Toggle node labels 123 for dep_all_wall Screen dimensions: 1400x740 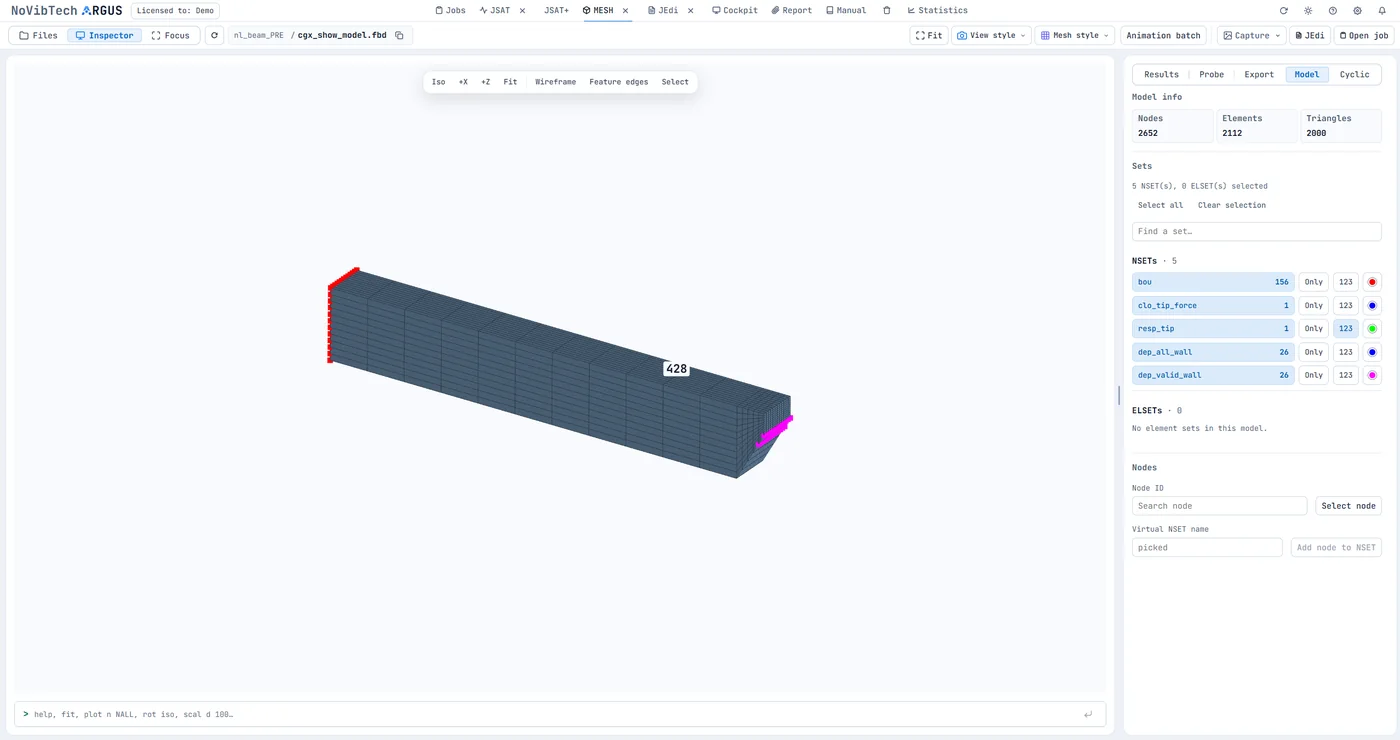tap(1346, 352)
